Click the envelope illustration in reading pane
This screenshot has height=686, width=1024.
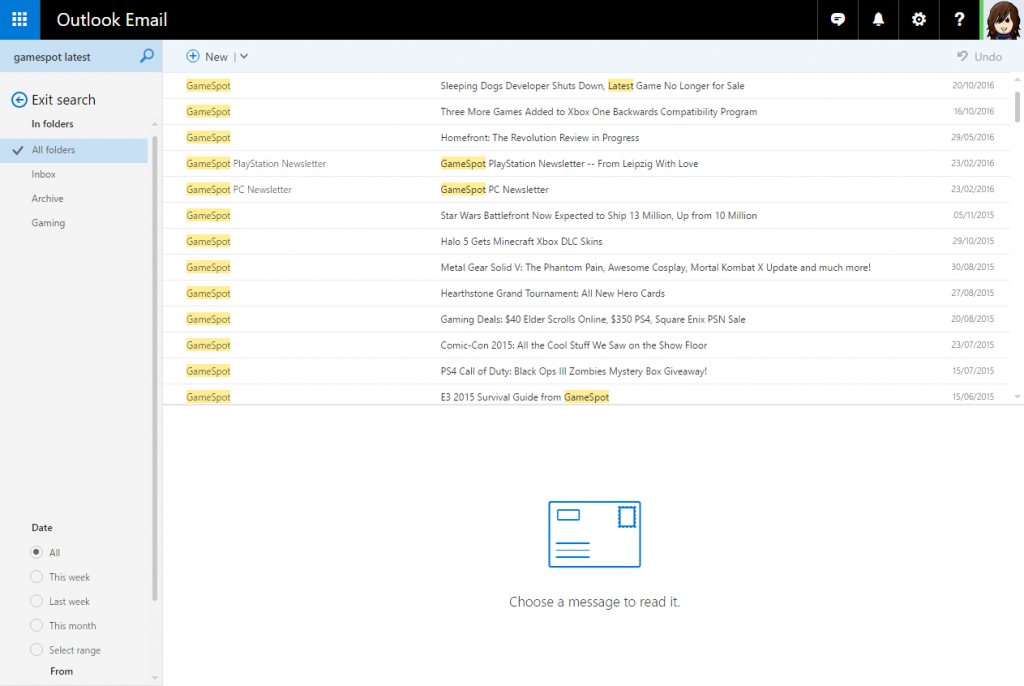pos(594,534)
